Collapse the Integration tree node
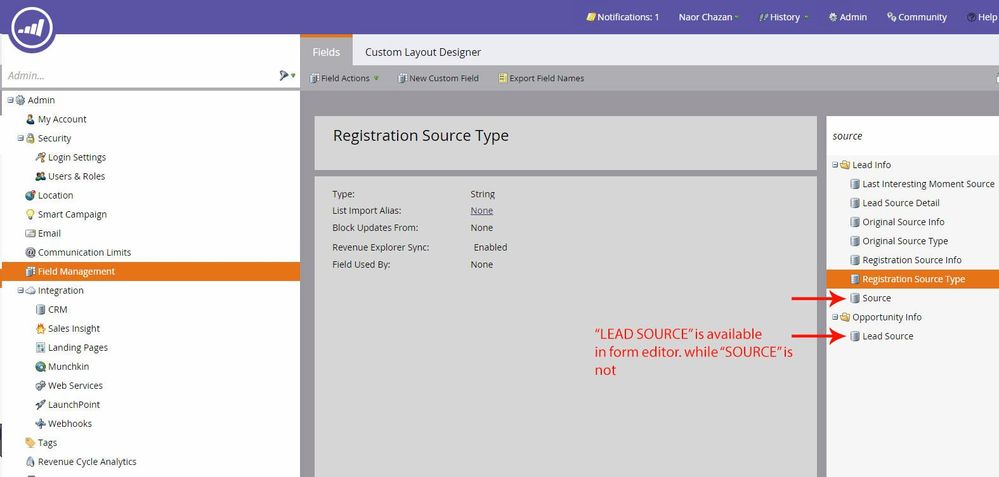999x477 pixels. [x=20, y=291]
